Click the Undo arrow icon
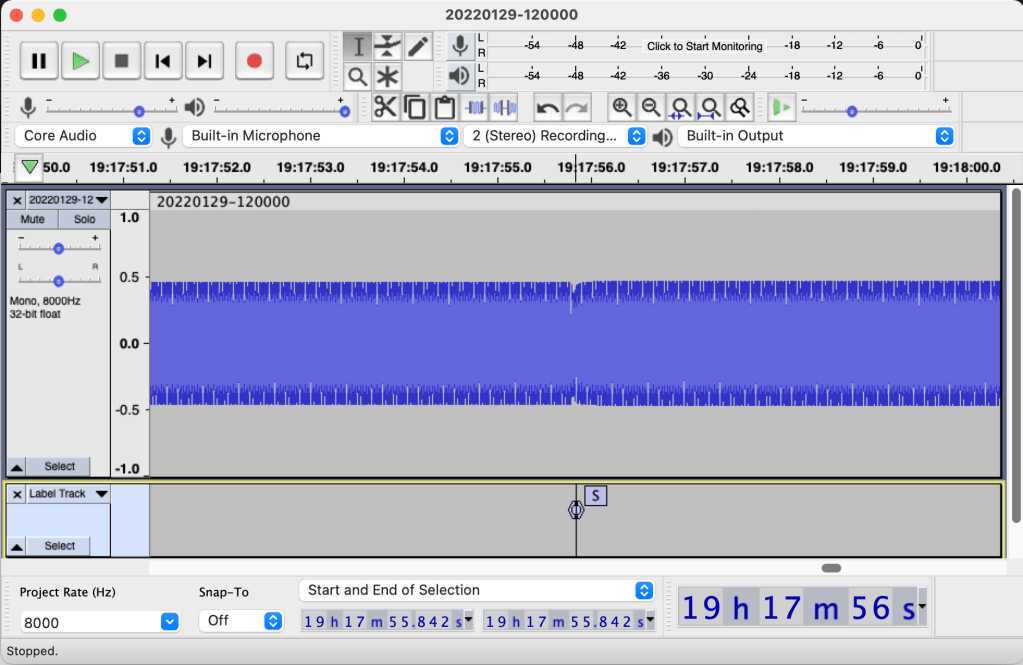This screenshot has width=1023, height=665. click(x=547, y=107)
